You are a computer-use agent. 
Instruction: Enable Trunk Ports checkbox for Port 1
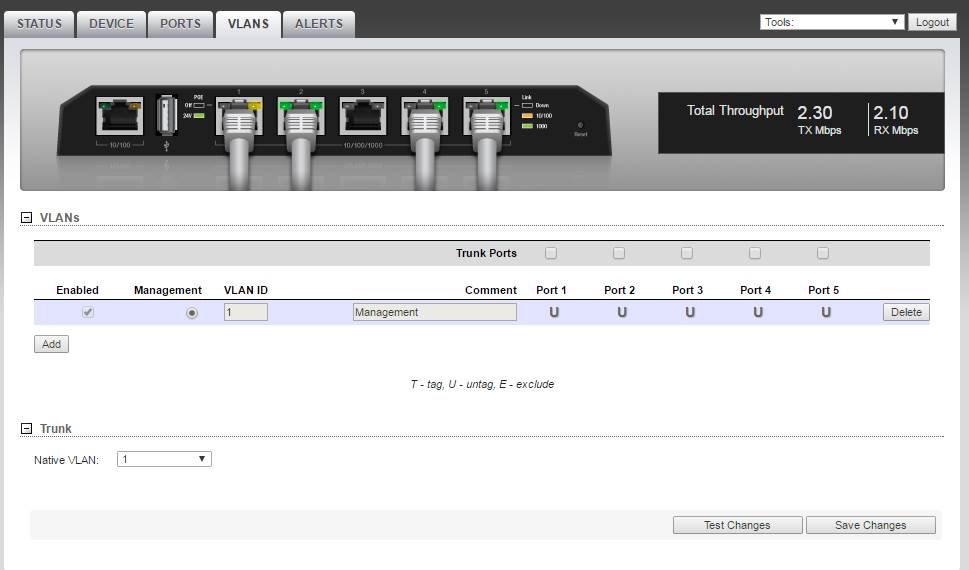(551, 253)
